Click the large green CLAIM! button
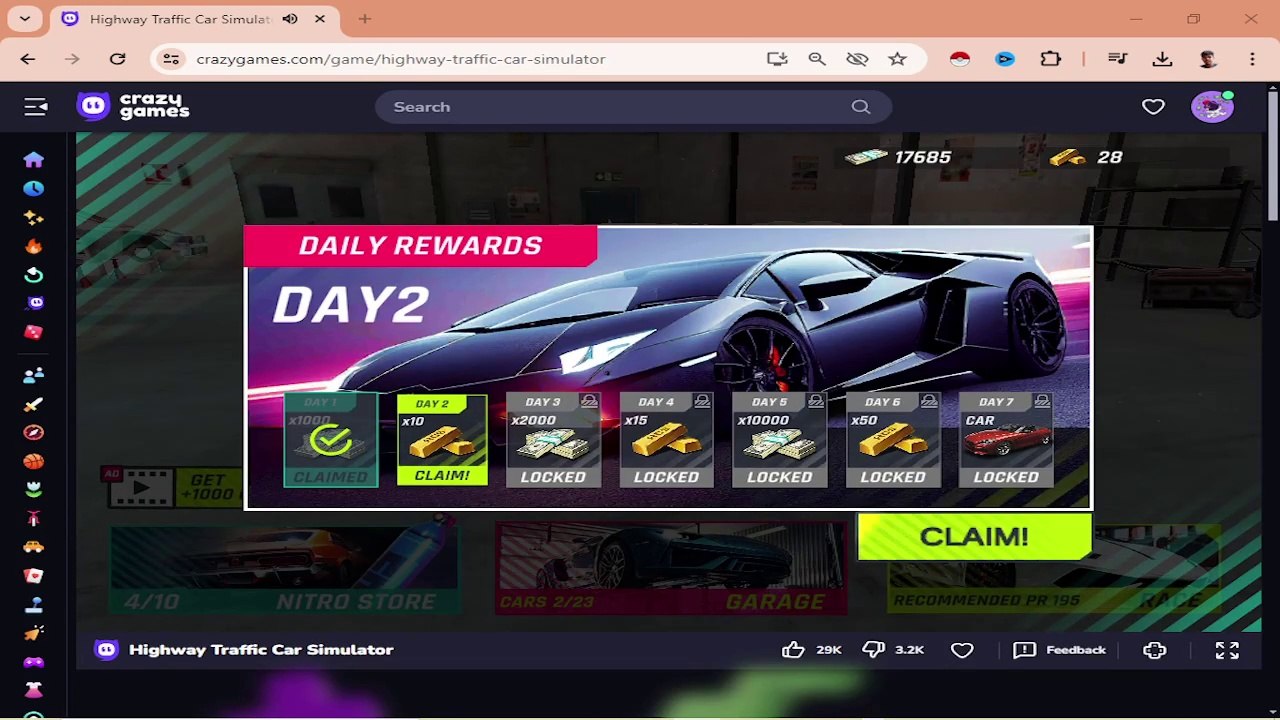This screenshot has height=720, width=1280. pos(974,537)
